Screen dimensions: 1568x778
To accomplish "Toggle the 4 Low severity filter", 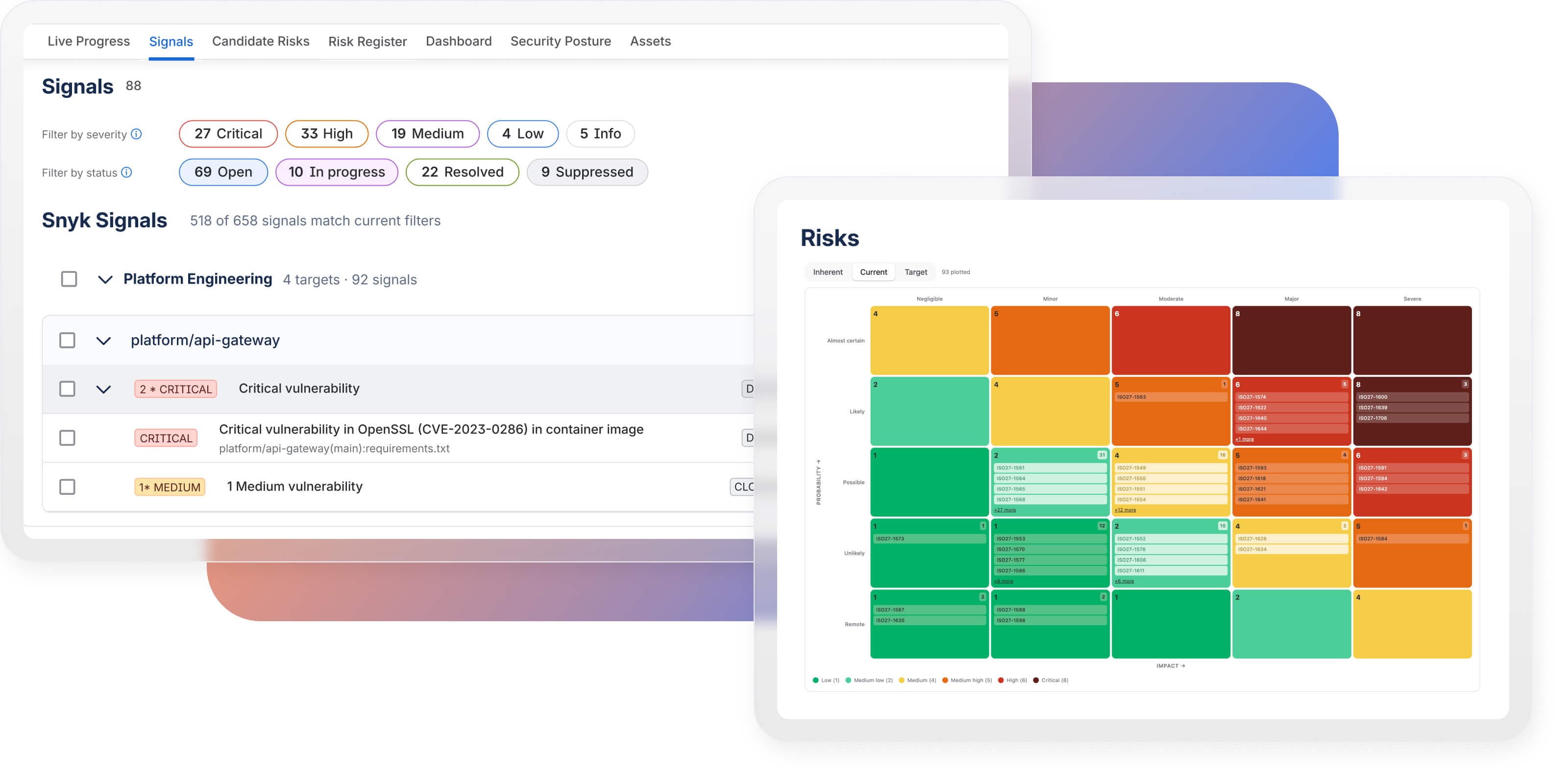I will point(523,133).
